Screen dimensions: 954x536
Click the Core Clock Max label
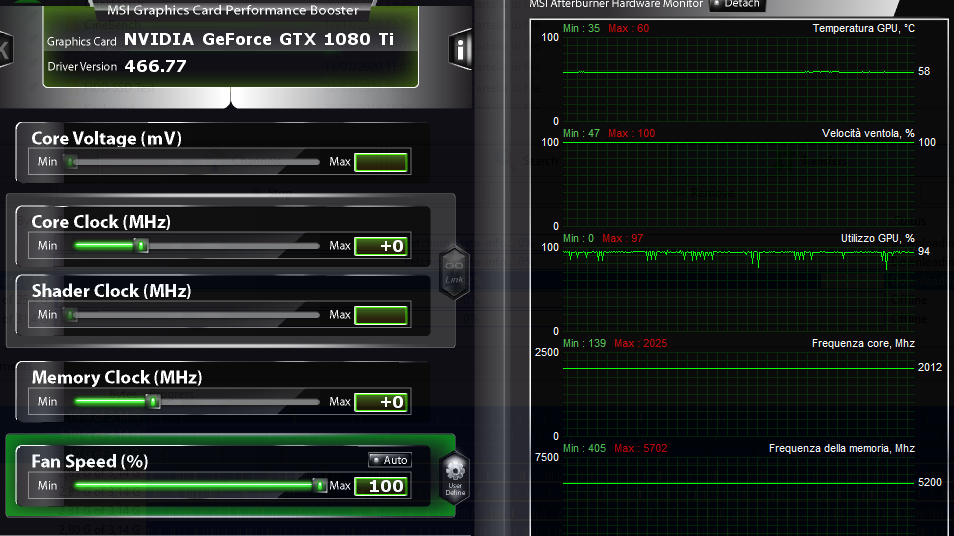click(339, 246)
